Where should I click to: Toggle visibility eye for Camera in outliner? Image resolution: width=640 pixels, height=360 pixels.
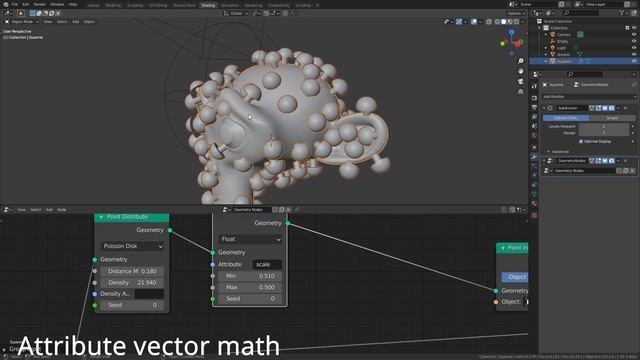click(634, 34)
